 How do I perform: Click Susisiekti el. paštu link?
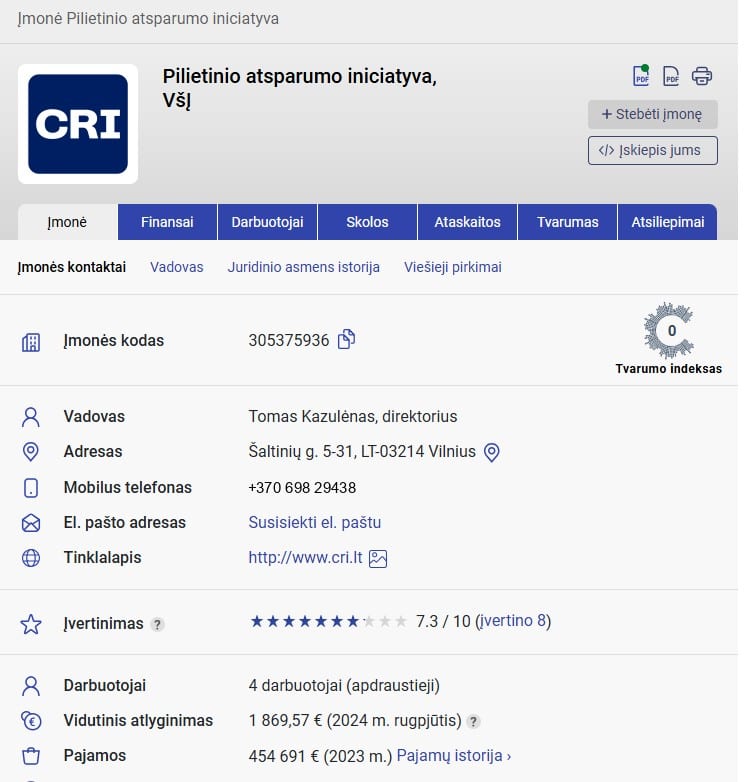tap(315, 523)
